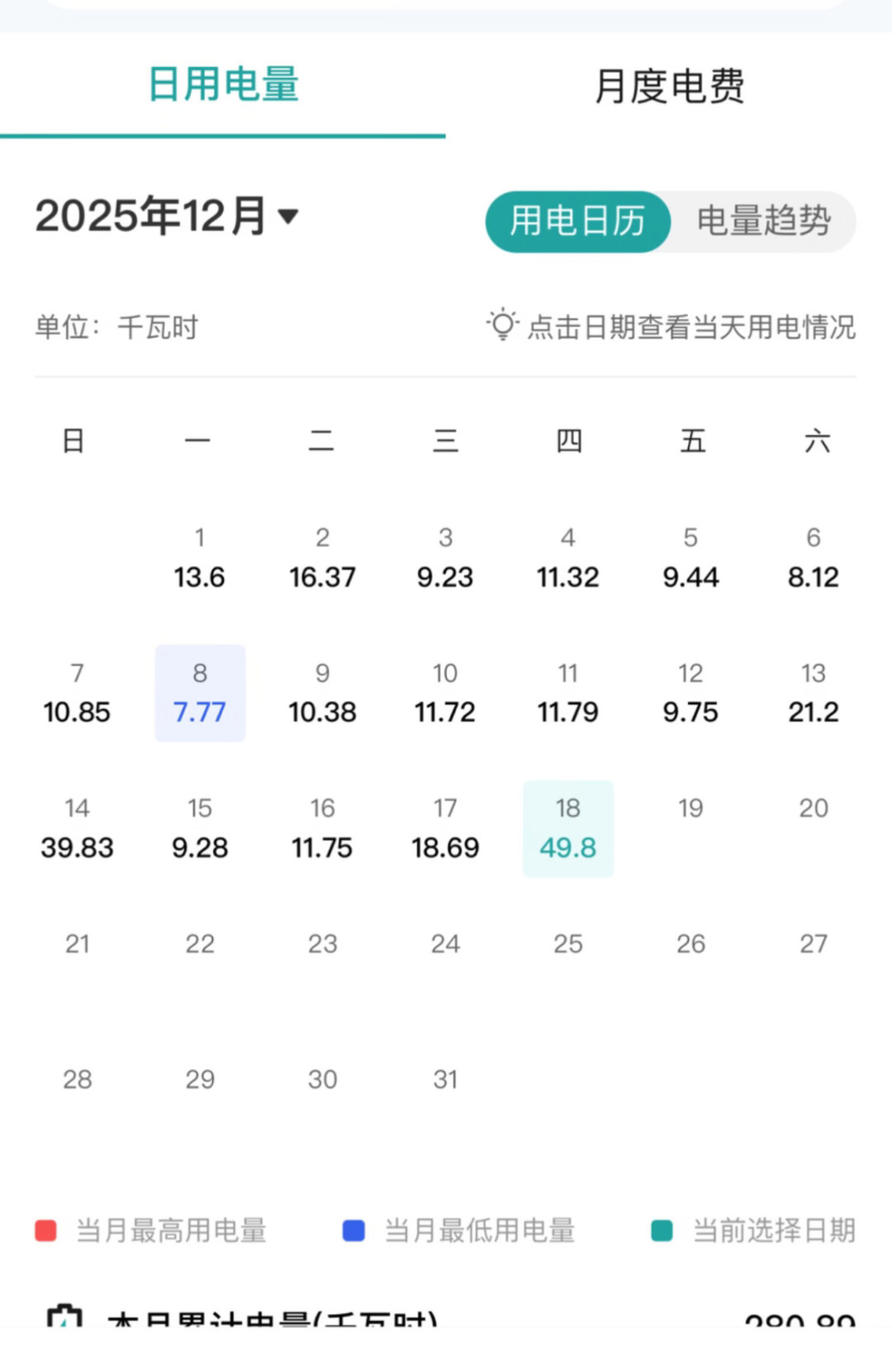Tap calendar date 25
892x1372 pixels.
click(568, 944)
